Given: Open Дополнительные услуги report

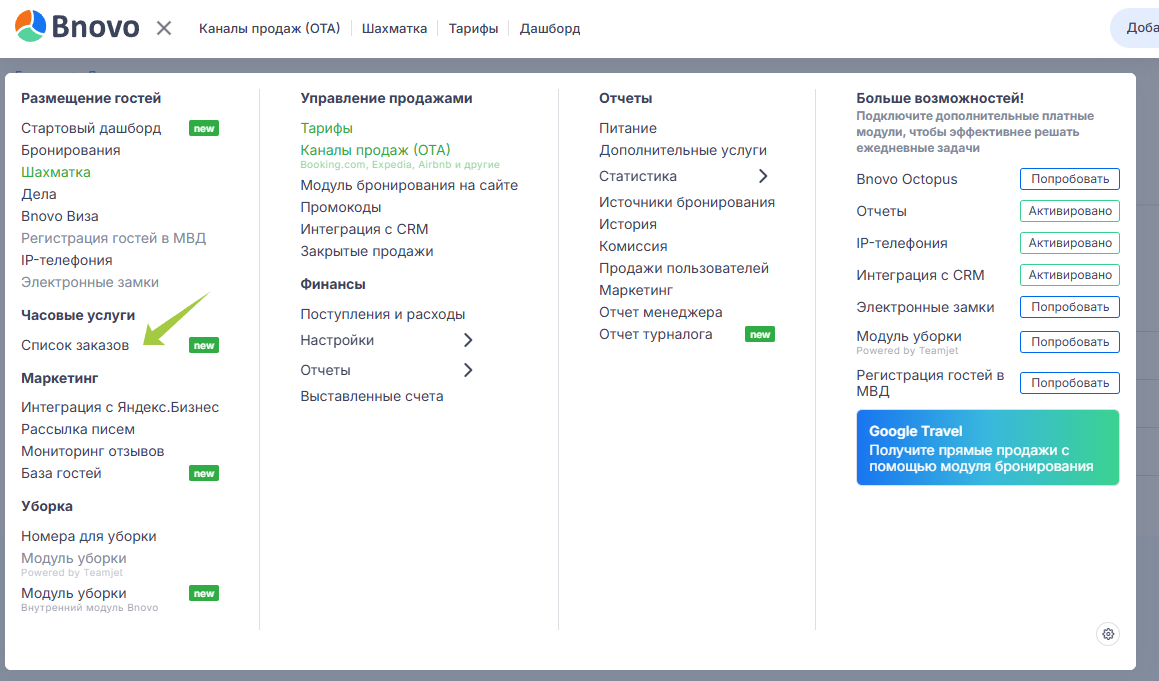Looking at the screenshot, I should pyautogui.click(x=683, y=150).
